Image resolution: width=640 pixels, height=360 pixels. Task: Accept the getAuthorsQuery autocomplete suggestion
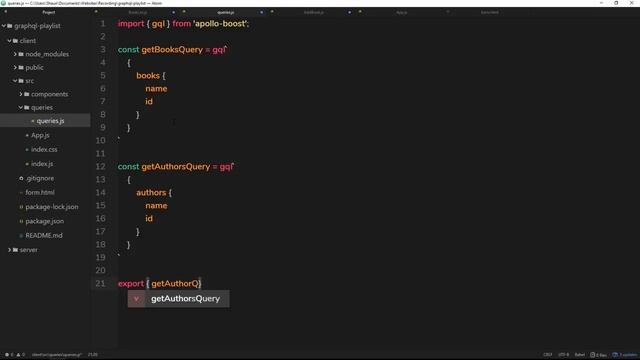click(178, 299)
